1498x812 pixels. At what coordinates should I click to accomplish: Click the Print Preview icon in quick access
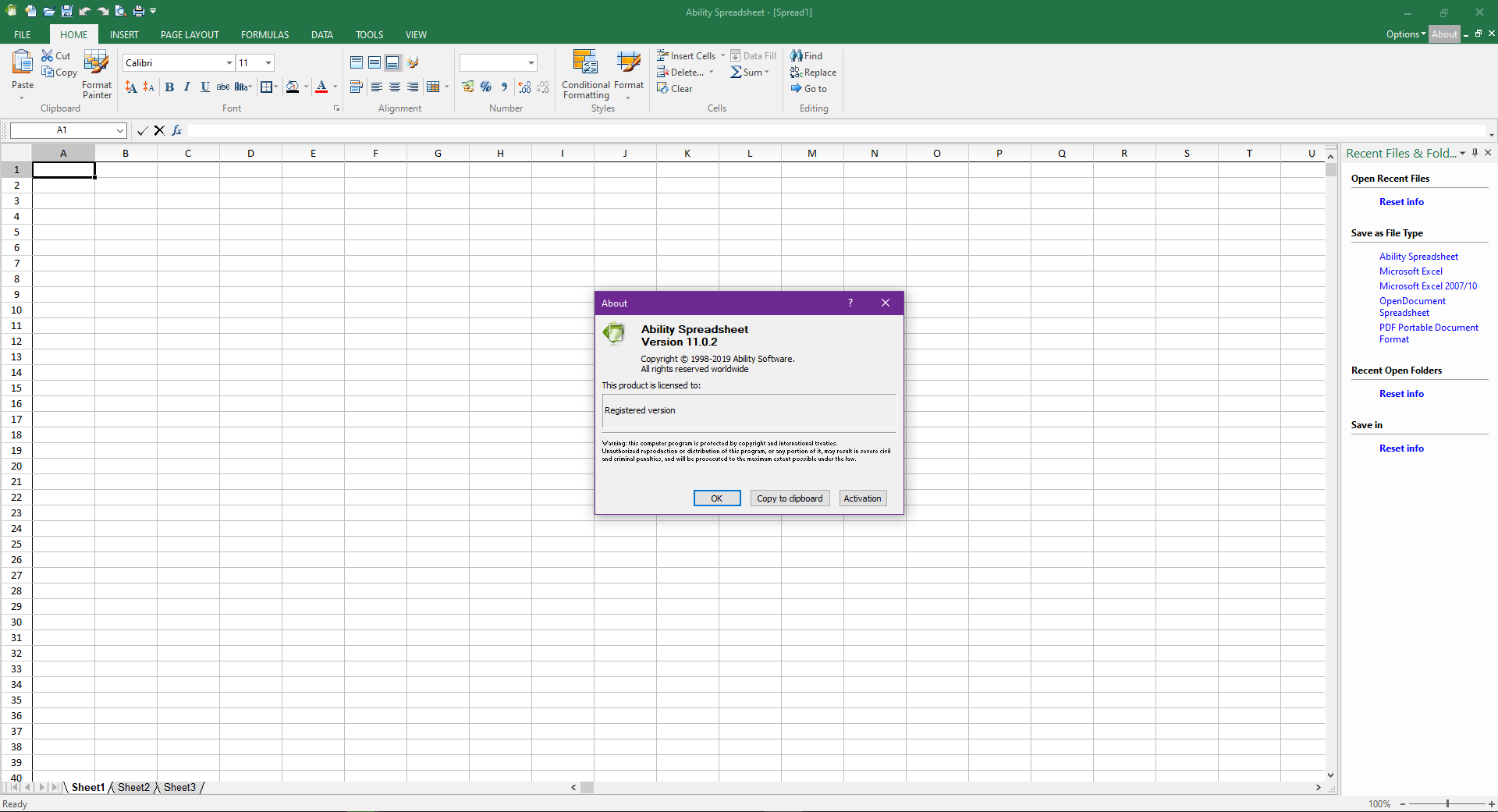click(120, 11)
